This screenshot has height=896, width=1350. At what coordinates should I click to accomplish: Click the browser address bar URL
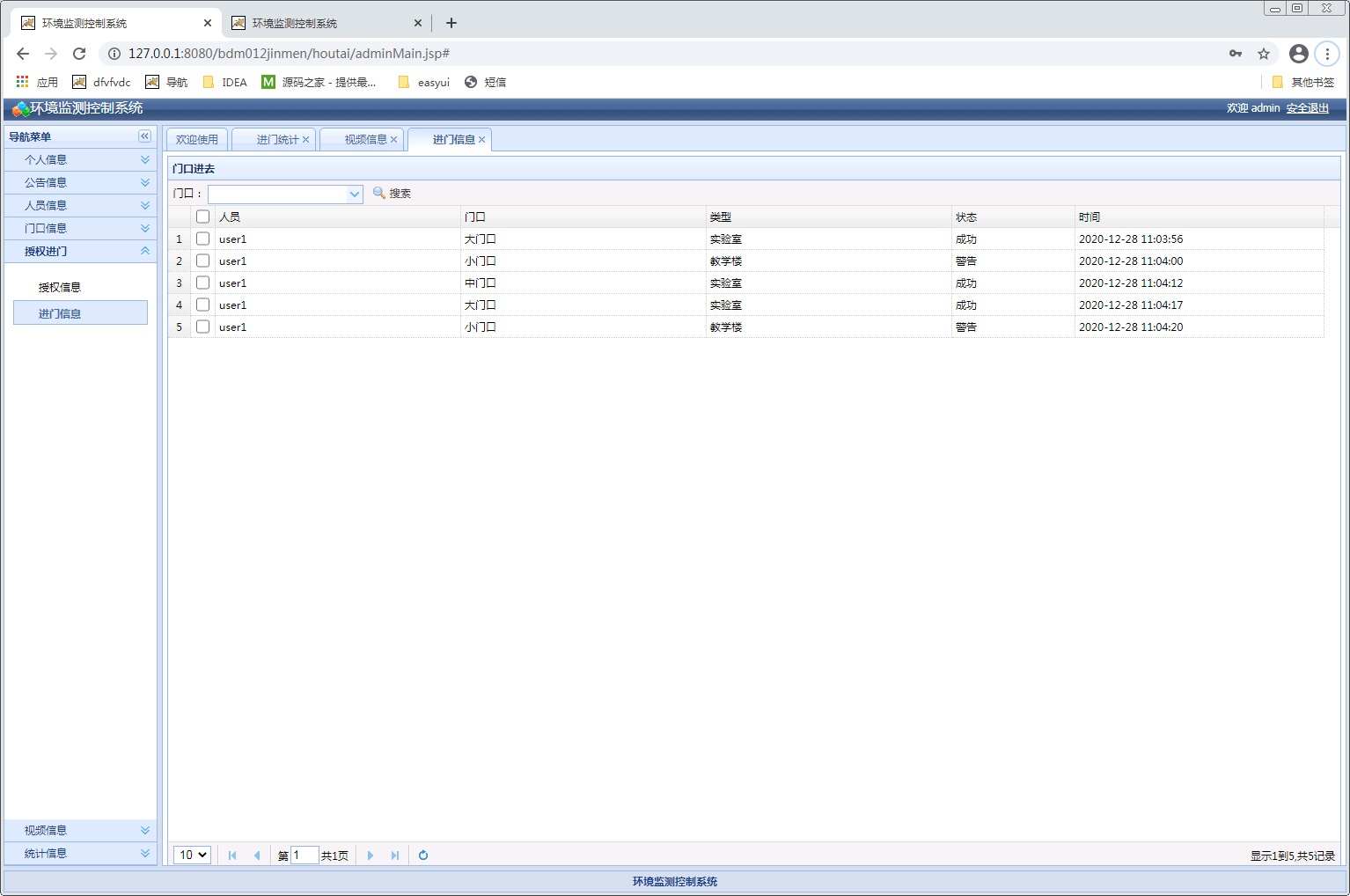click(289, 54)
